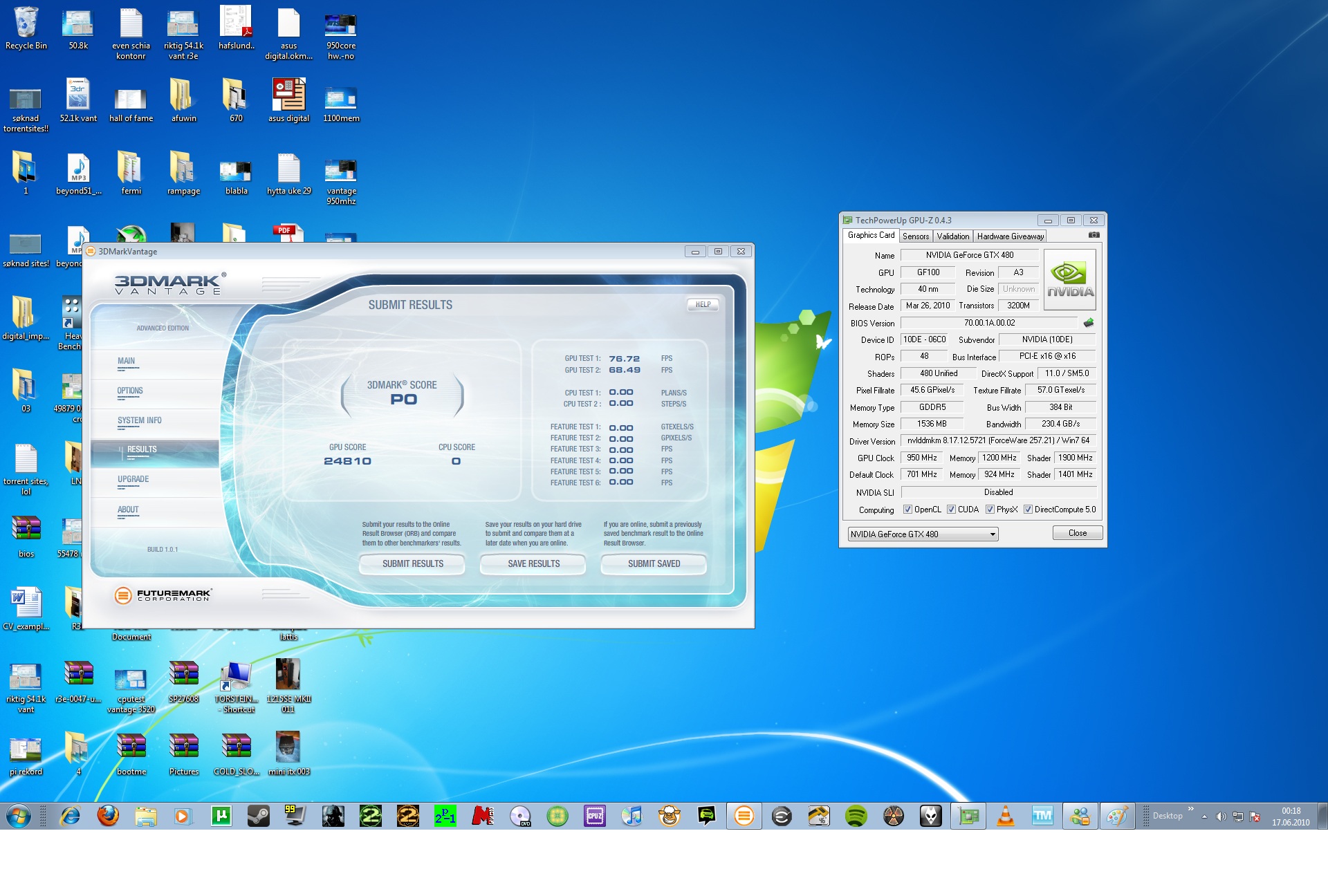Image resolution: width=1328 pixels, height=896 pixels.
Task: Select the 'vantage 950mhz' desktop icon
Action: pyautogui.click(x=341, y=181)
